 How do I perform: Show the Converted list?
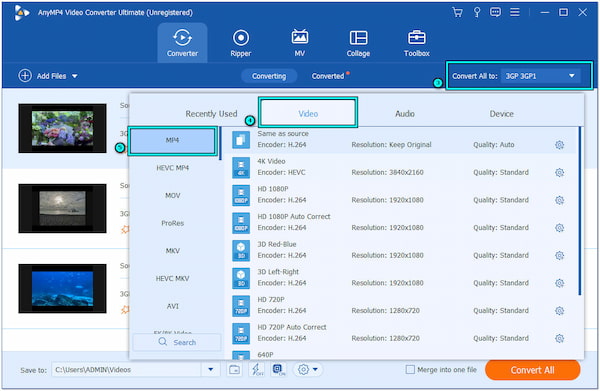coord(328,76)
